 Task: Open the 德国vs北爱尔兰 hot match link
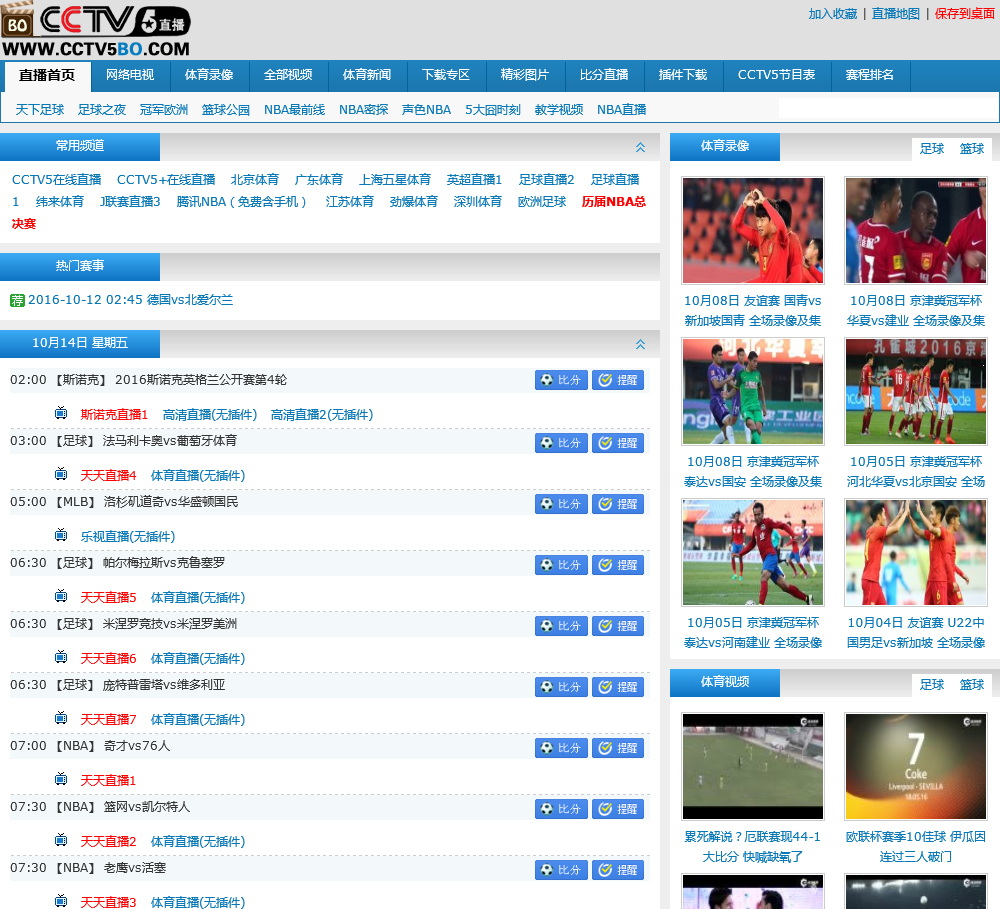point(190,300)
